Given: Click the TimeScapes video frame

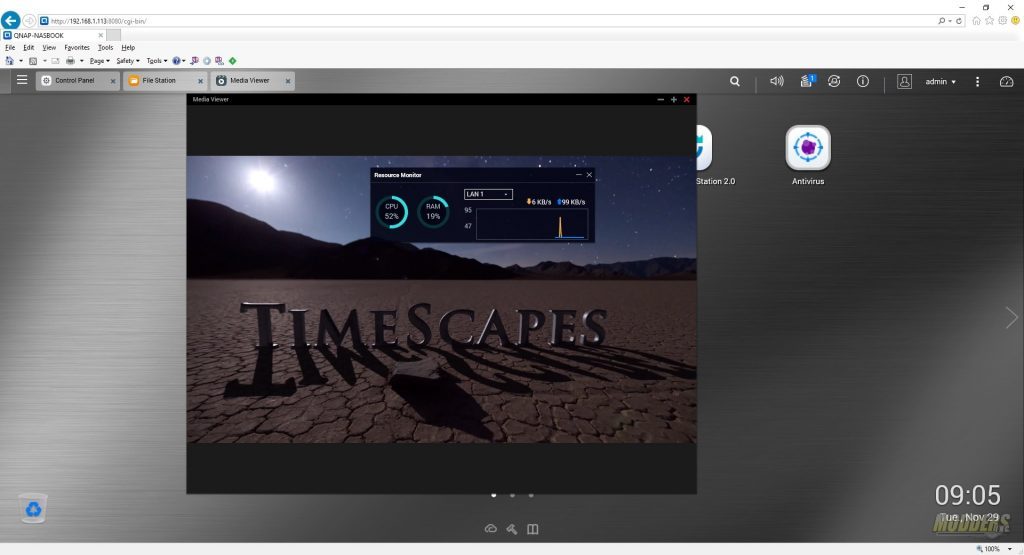Looking at the screenshot, I should 441,299.
